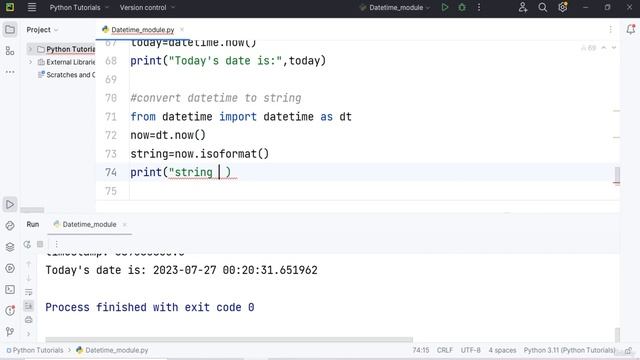Screen dimensions: 640x360
Task: Open the Terminal tool window icon
Action: pyautogui.click(x=10, y=289)
